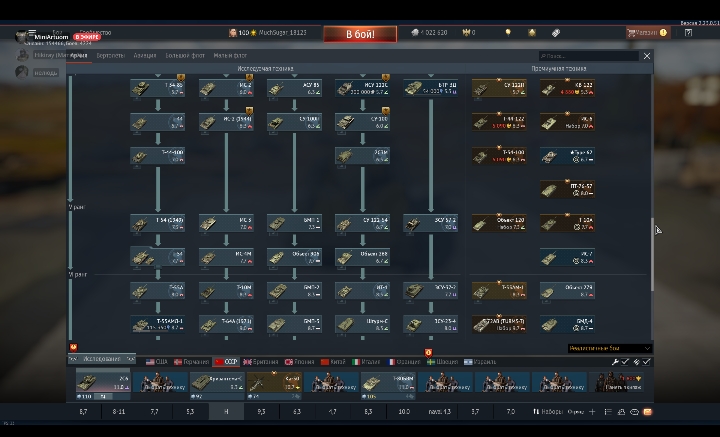The height and width of the screenshot is (437, 720).
Task: Open the hamburger main menu
Action: (32, 33)
